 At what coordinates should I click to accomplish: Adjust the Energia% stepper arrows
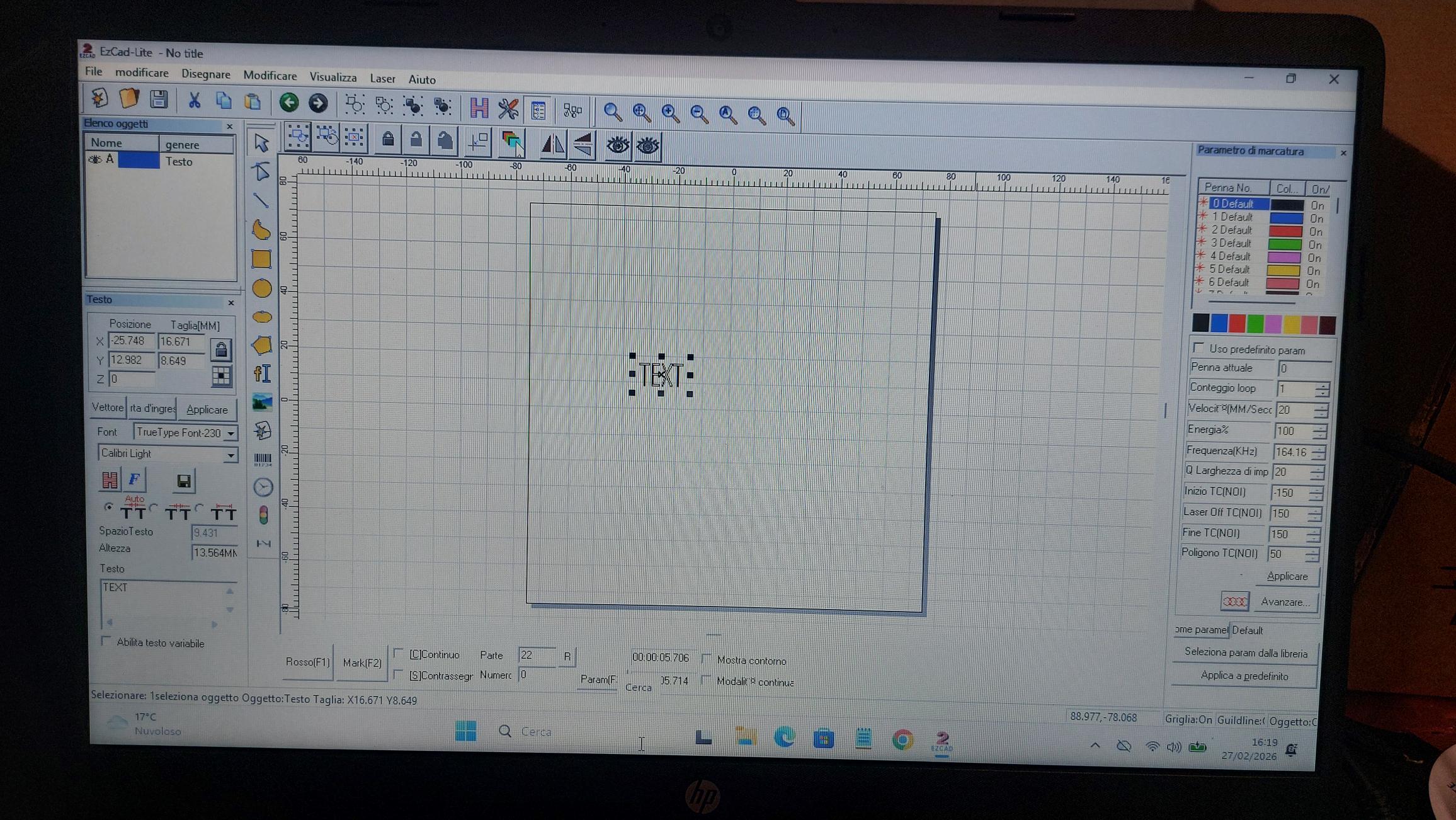point(1319,431)
